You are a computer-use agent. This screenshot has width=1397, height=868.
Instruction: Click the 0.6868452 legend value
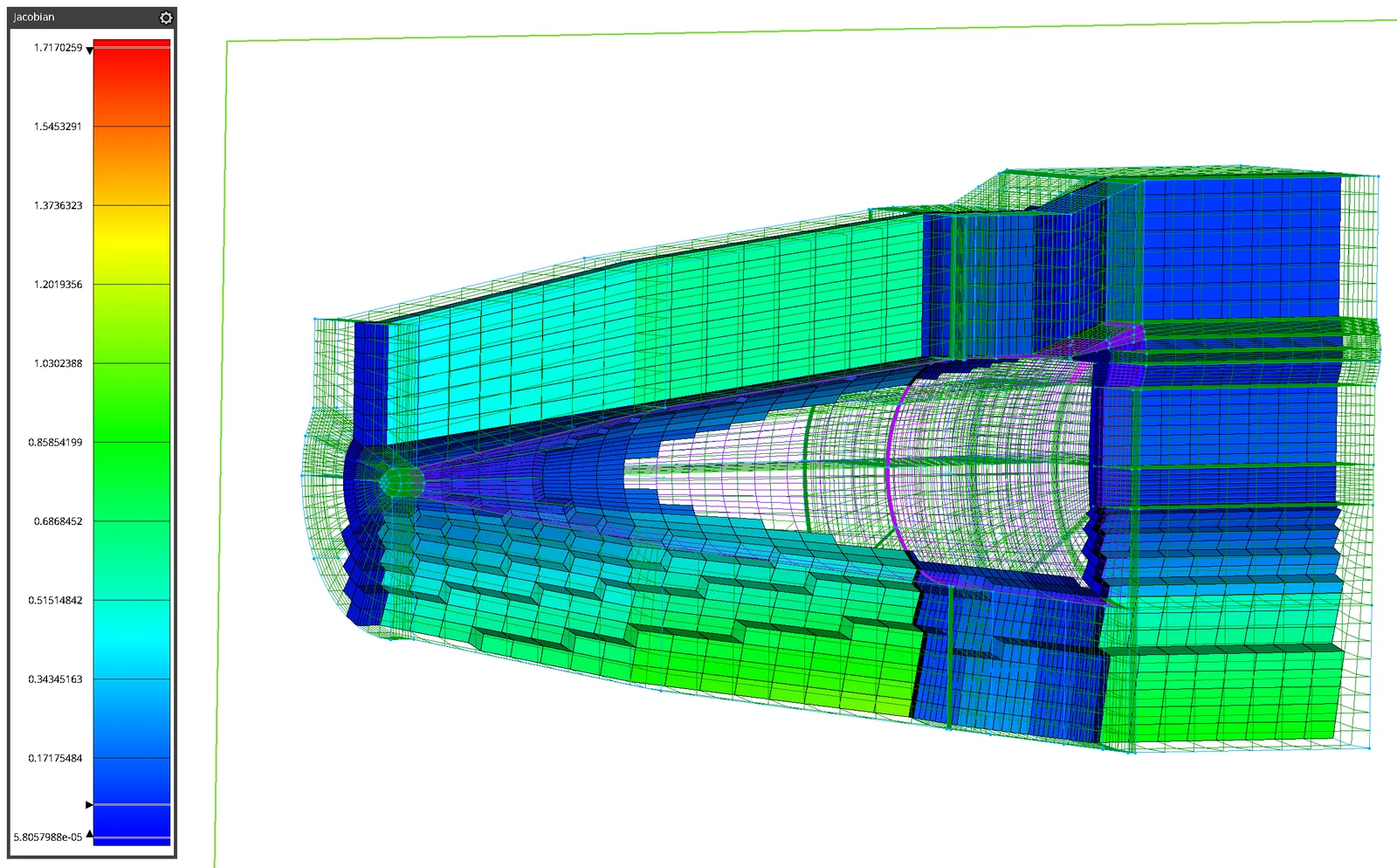pos(58,521)
